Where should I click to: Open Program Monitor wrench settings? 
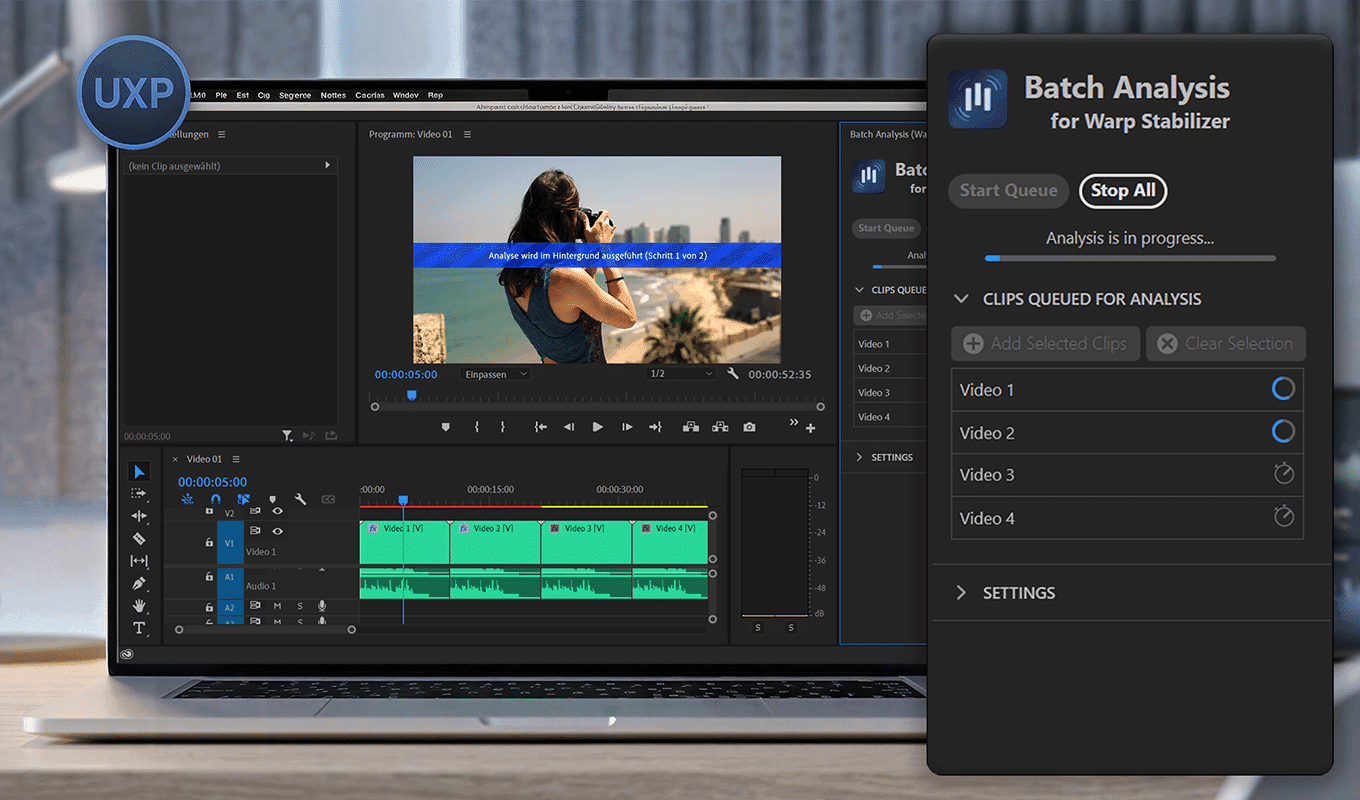point(733,374)
